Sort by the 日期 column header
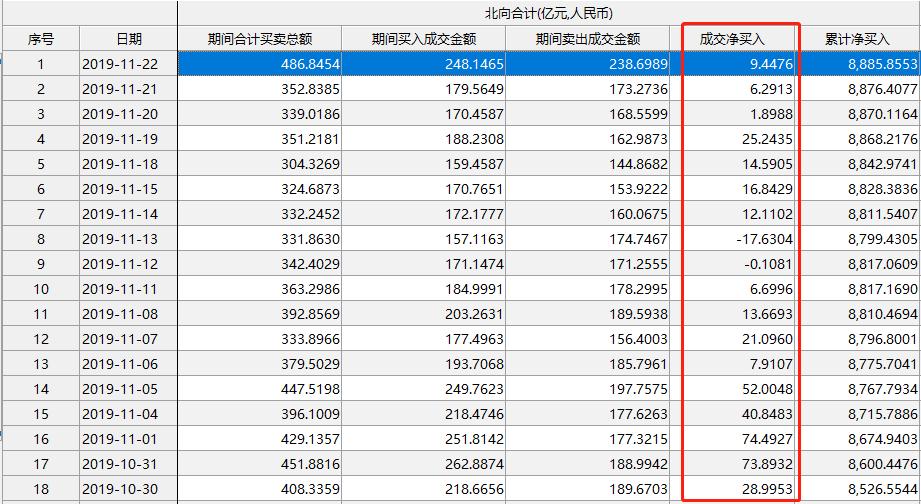921x504 pixels. [x=129, y=39]
